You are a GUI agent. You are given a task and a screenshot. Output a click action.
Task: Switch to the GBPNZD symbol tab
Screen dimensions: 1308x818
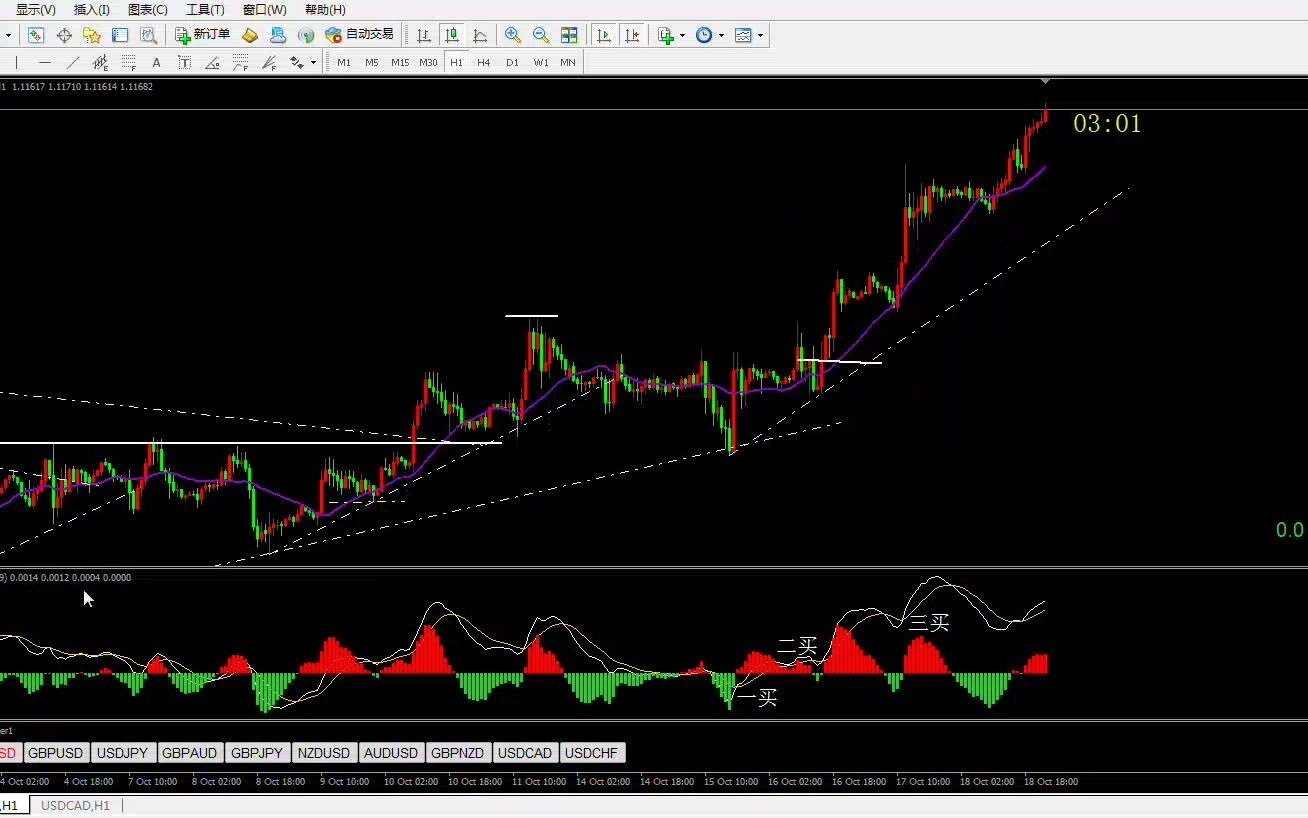tap(458, 753)
